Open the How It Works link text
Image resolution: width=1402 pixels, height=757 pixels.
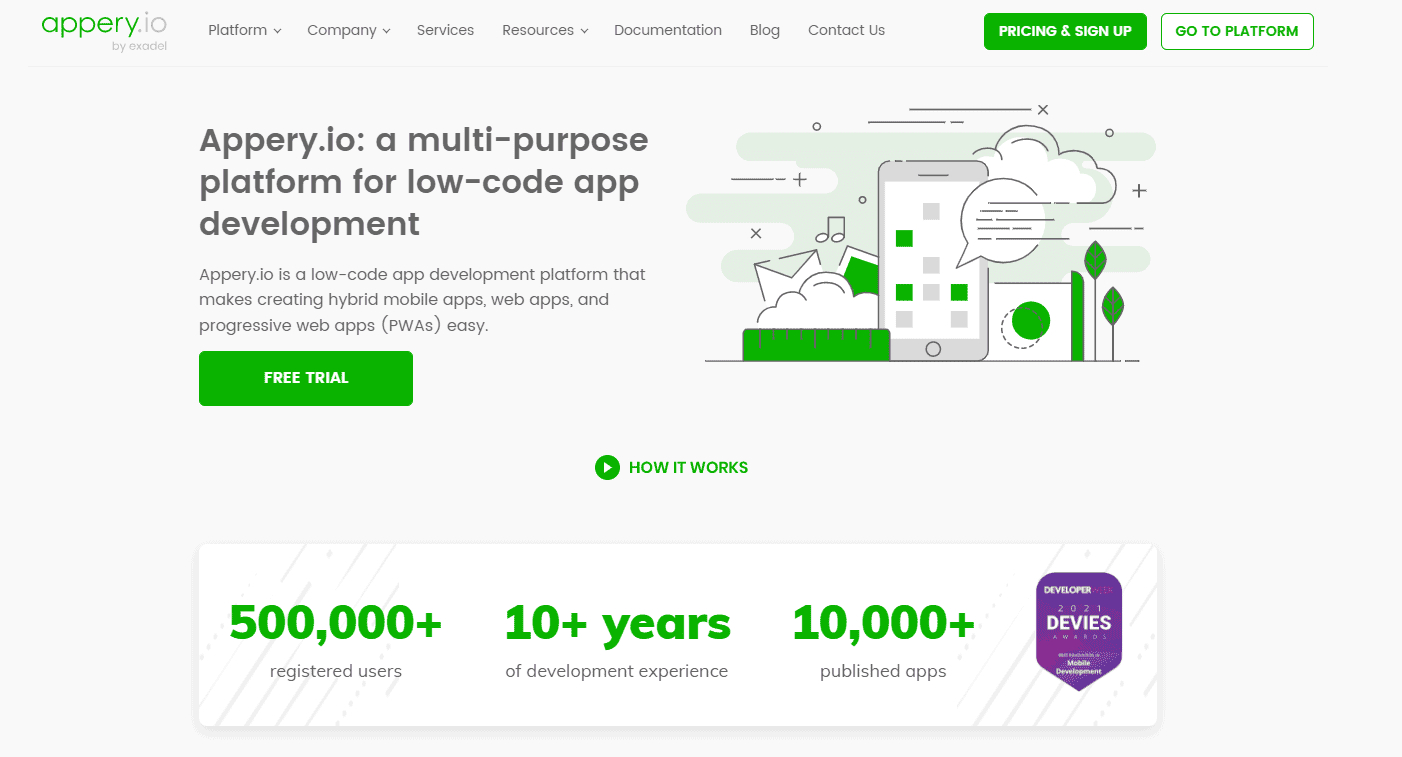click(688, 467)
